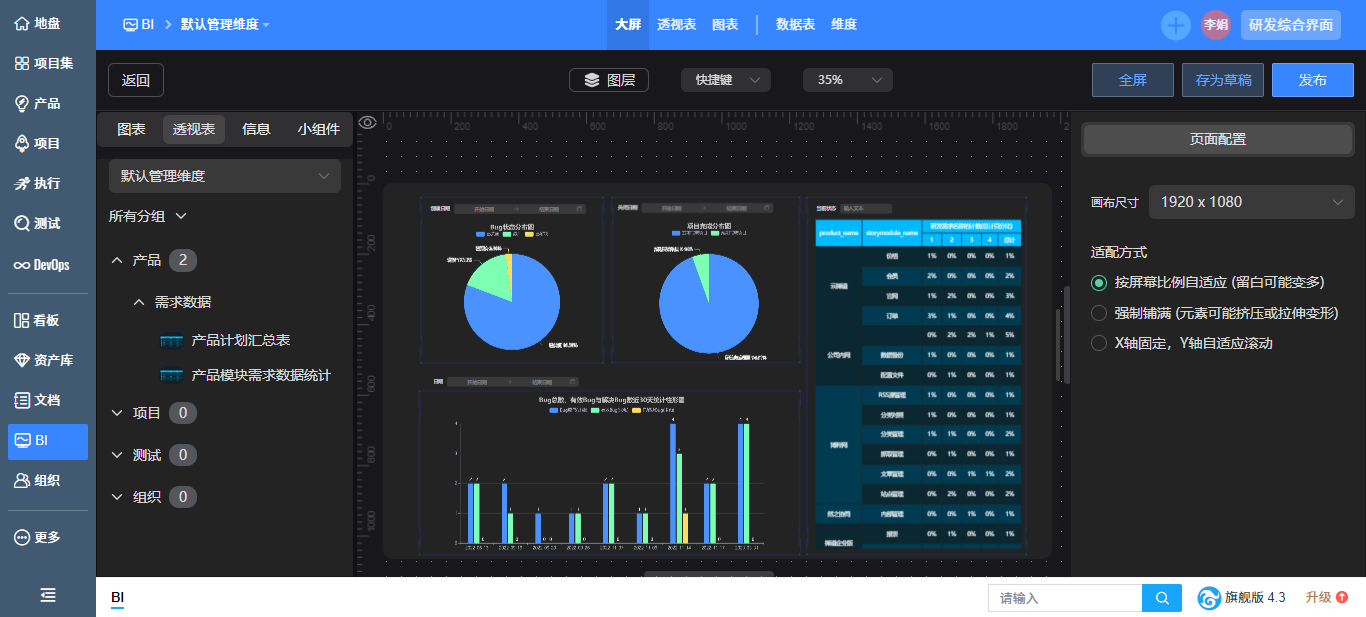Open the 图层 layers button
This screenshot has height=617, width=1366.
click(x=609, y=80)
